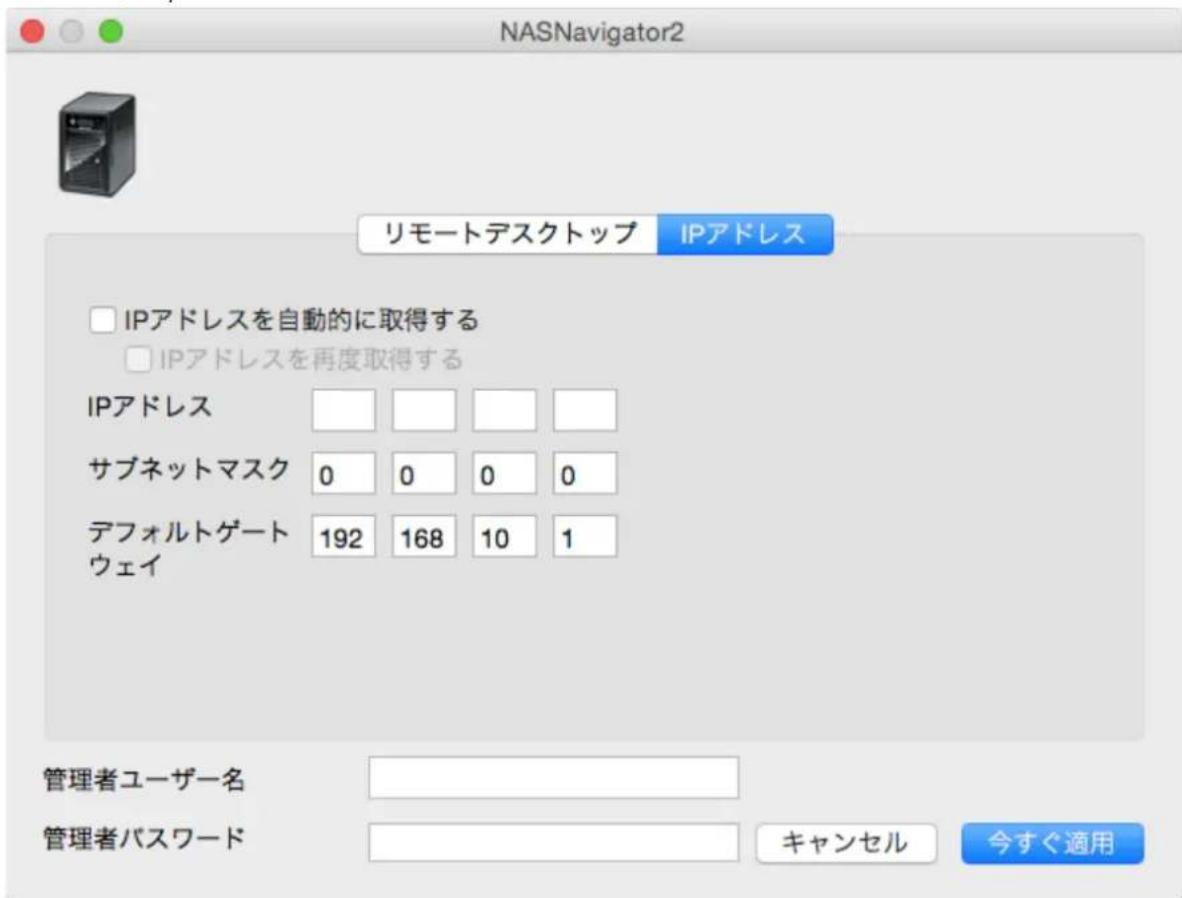
Task: Click the fourth IPアドレス octet field
Action: 585,410
